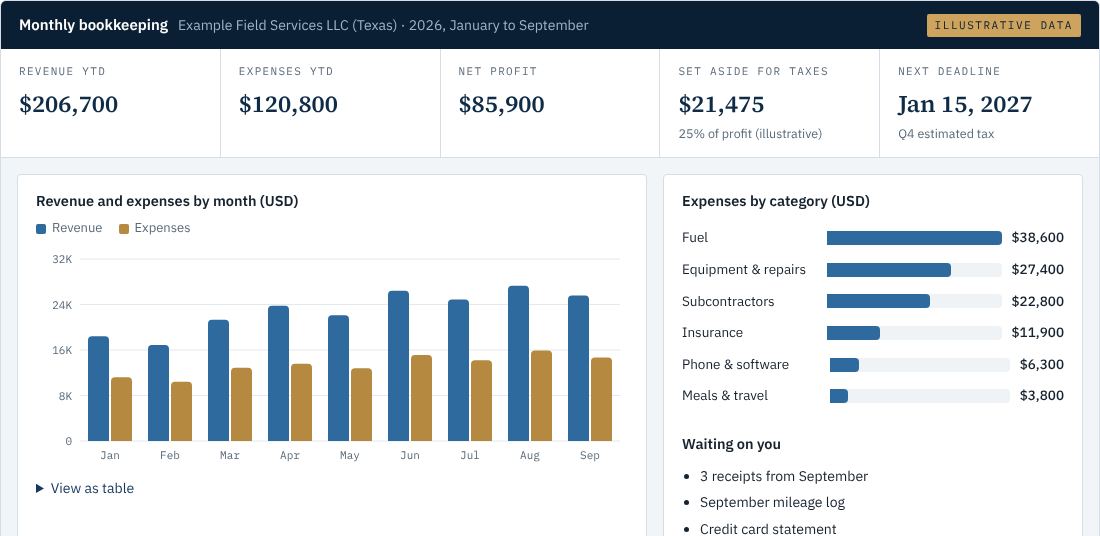Click the July expenses bar
Screen dimensions: 1100x536
pos(481,401)
